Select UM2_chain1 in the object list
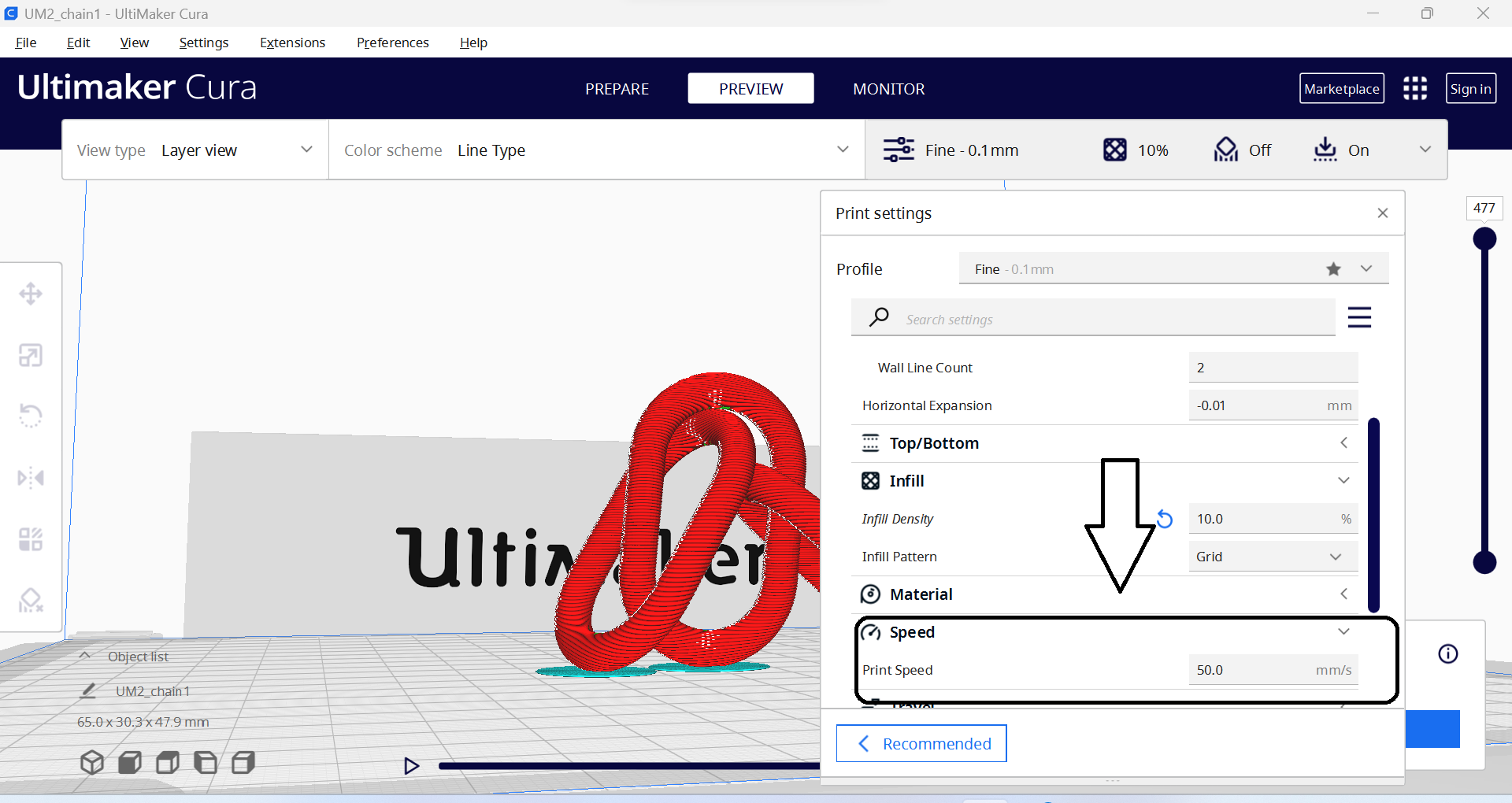 [153, 691]
